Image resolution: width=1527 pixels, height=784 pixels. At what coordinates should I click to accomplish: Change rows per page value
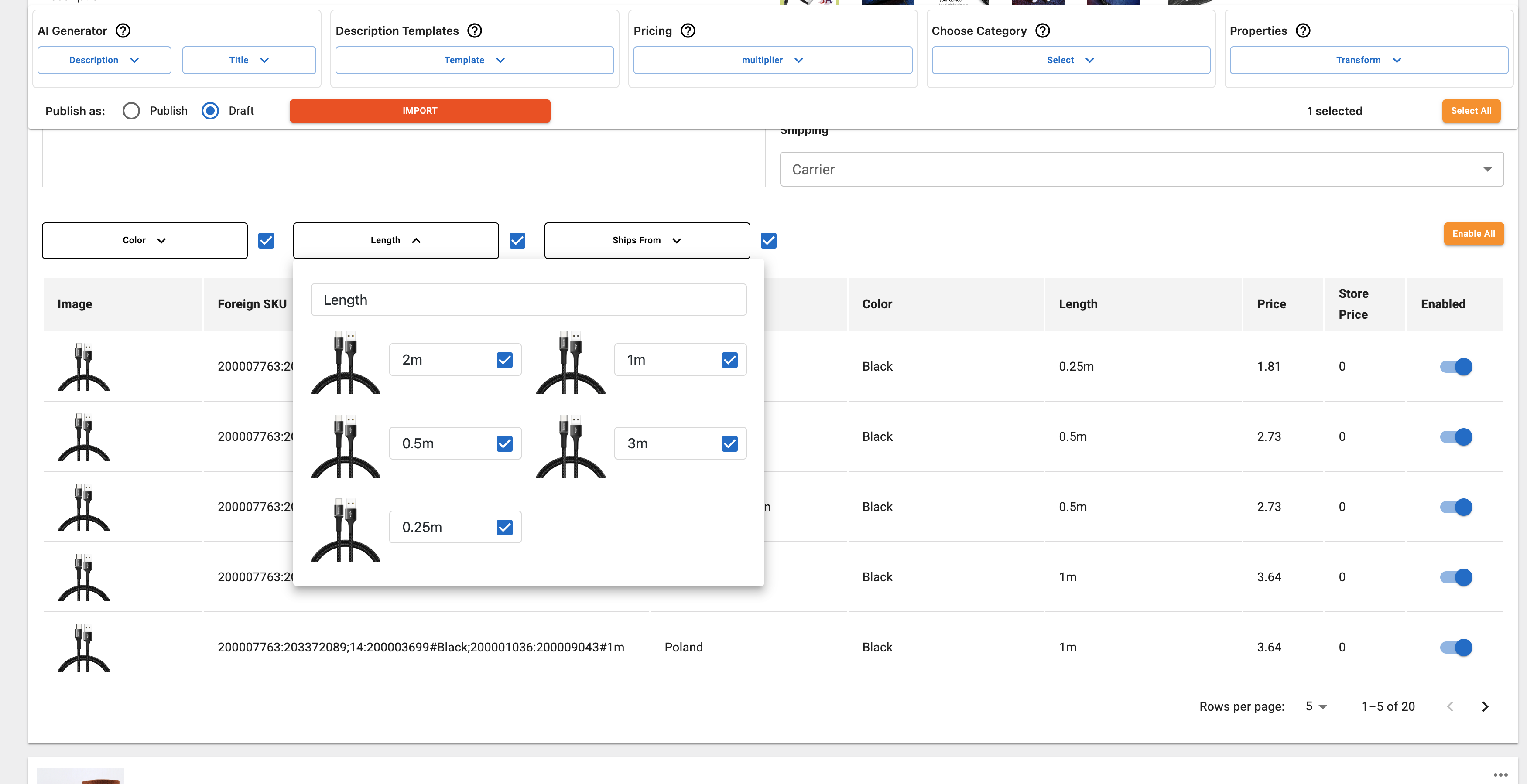(x=1316, y=706)
